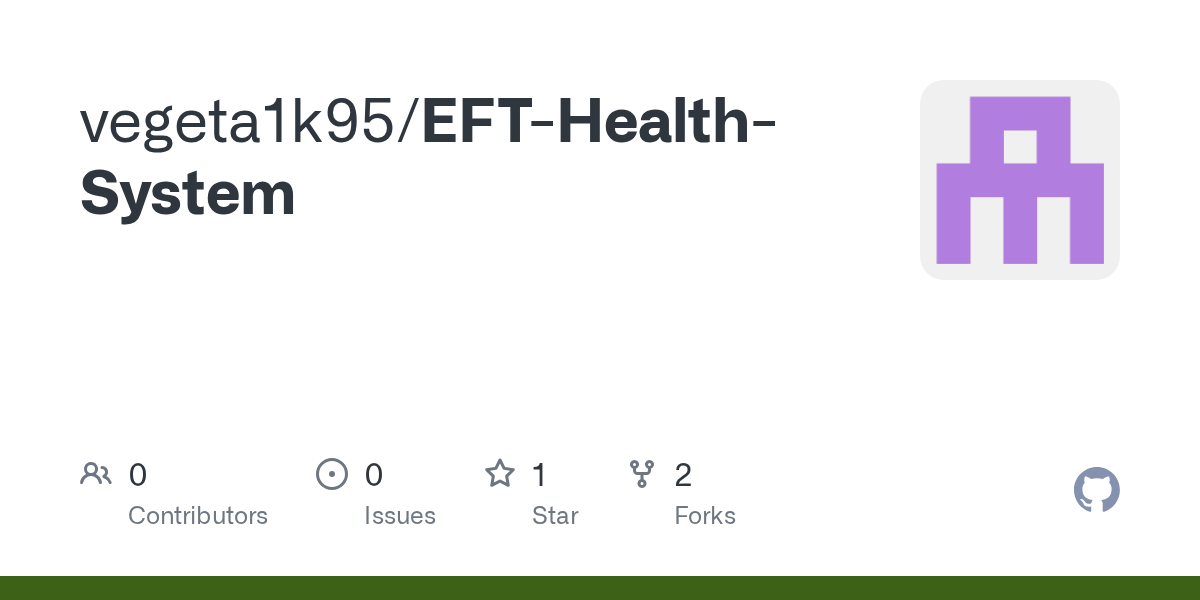Click the green language bar at bottom
This screenshot has height=600, width=1200.
(x=600, y=588)
